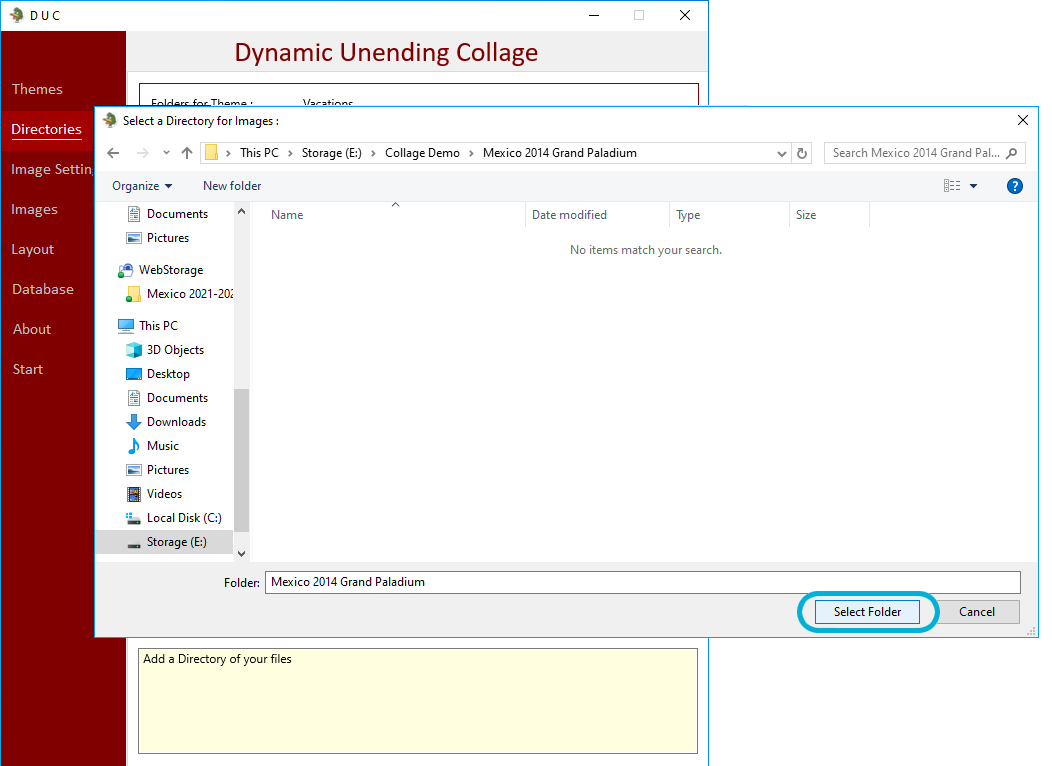Open the Organize dropdown menu
This screenshot has width=1052, height=766.
point(142,186)
